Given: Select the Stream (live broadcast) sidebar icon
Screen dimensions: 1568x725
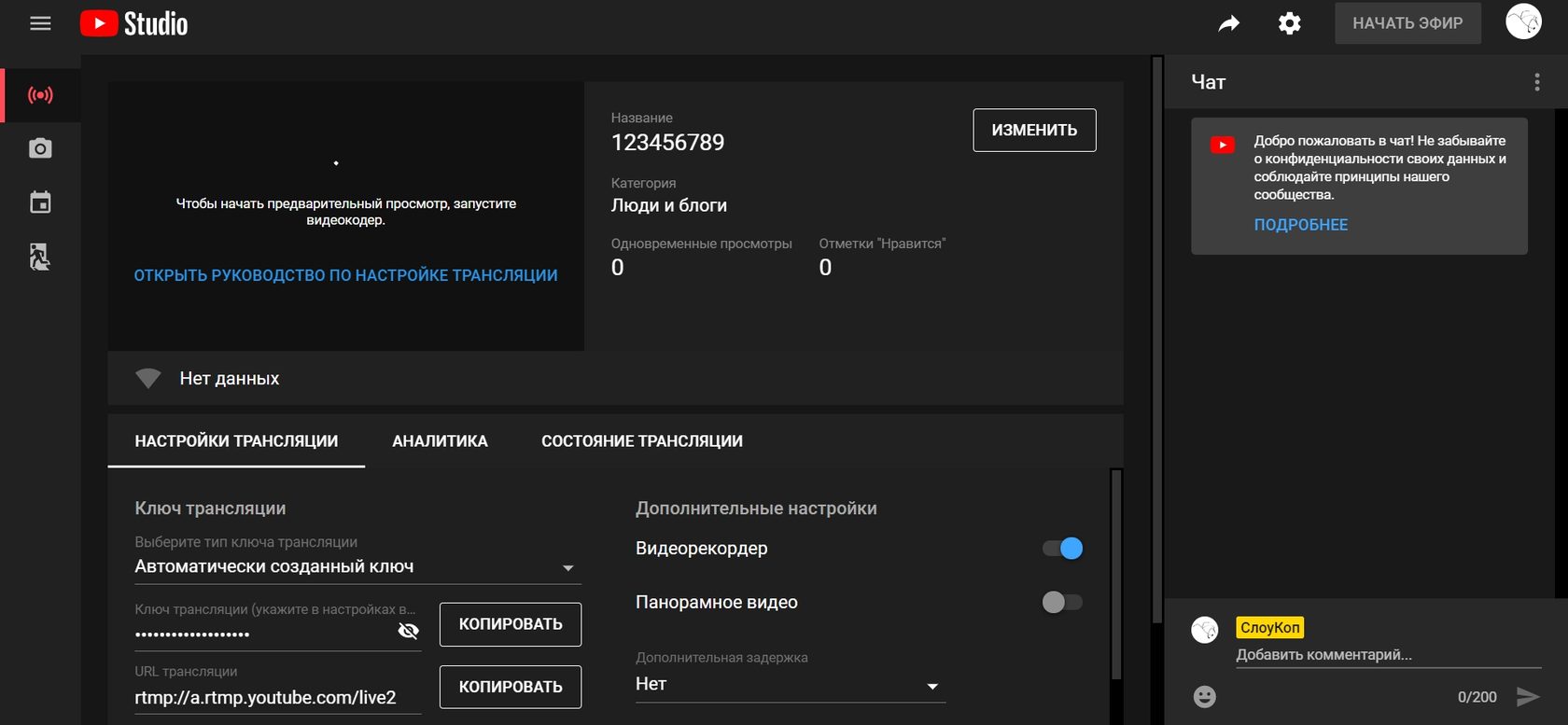Looking at the screenshot, I should (40, 95).
